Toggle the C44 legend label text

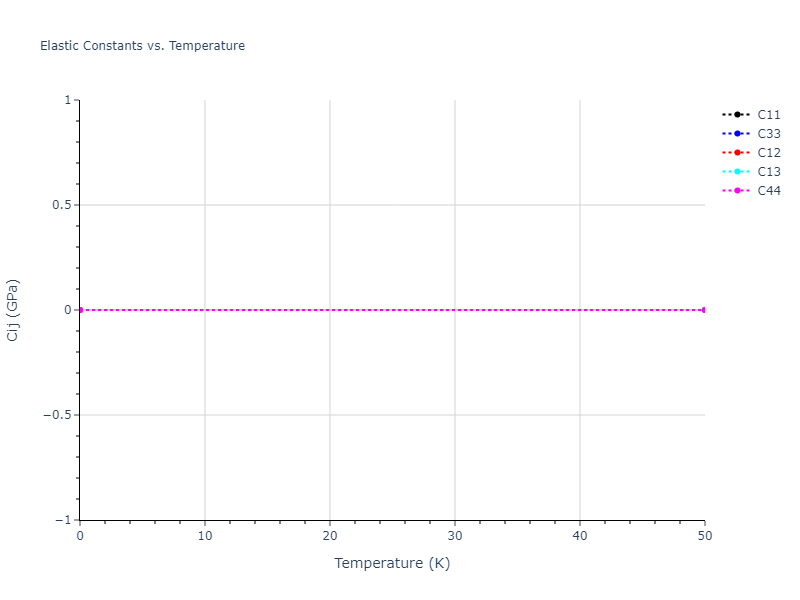coord(769,190)
